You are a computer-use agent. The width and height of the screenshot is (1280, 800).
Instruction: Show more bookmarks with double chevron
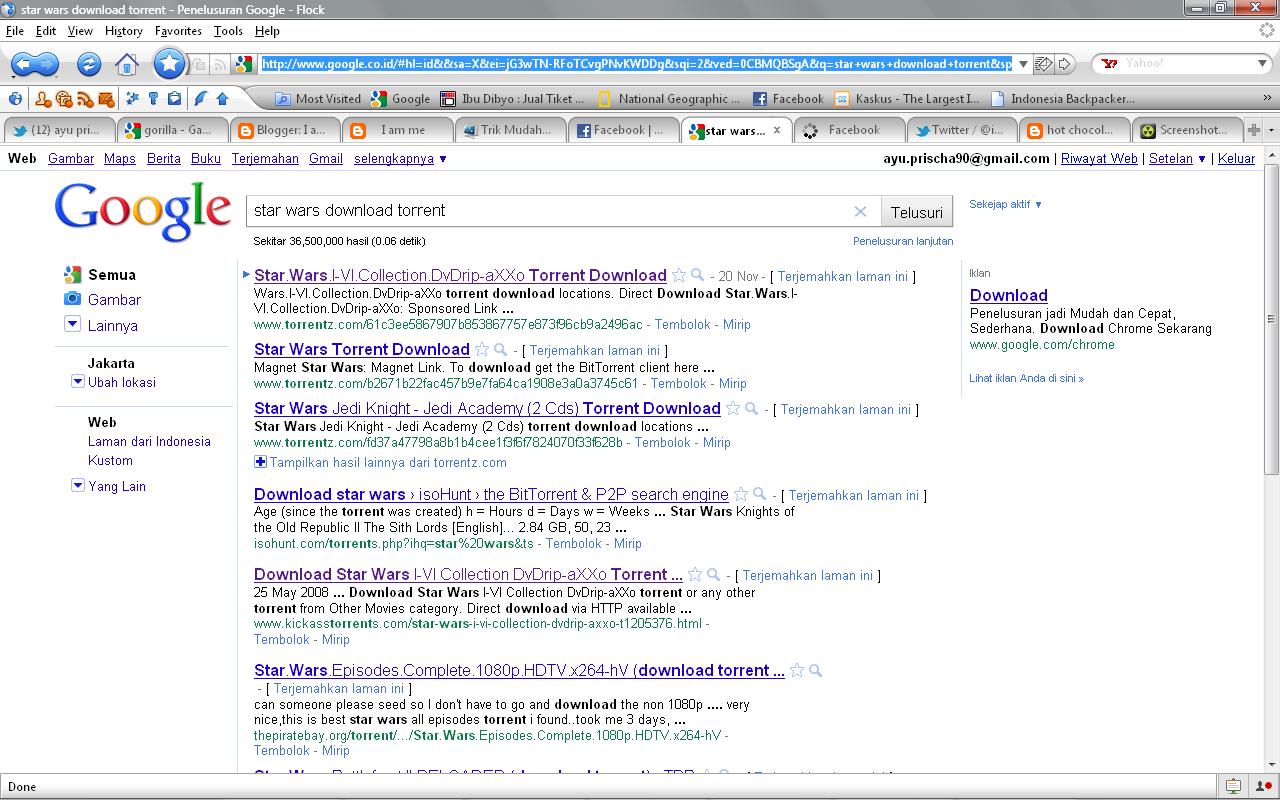pyautogui.click(x=1269, y=99)
